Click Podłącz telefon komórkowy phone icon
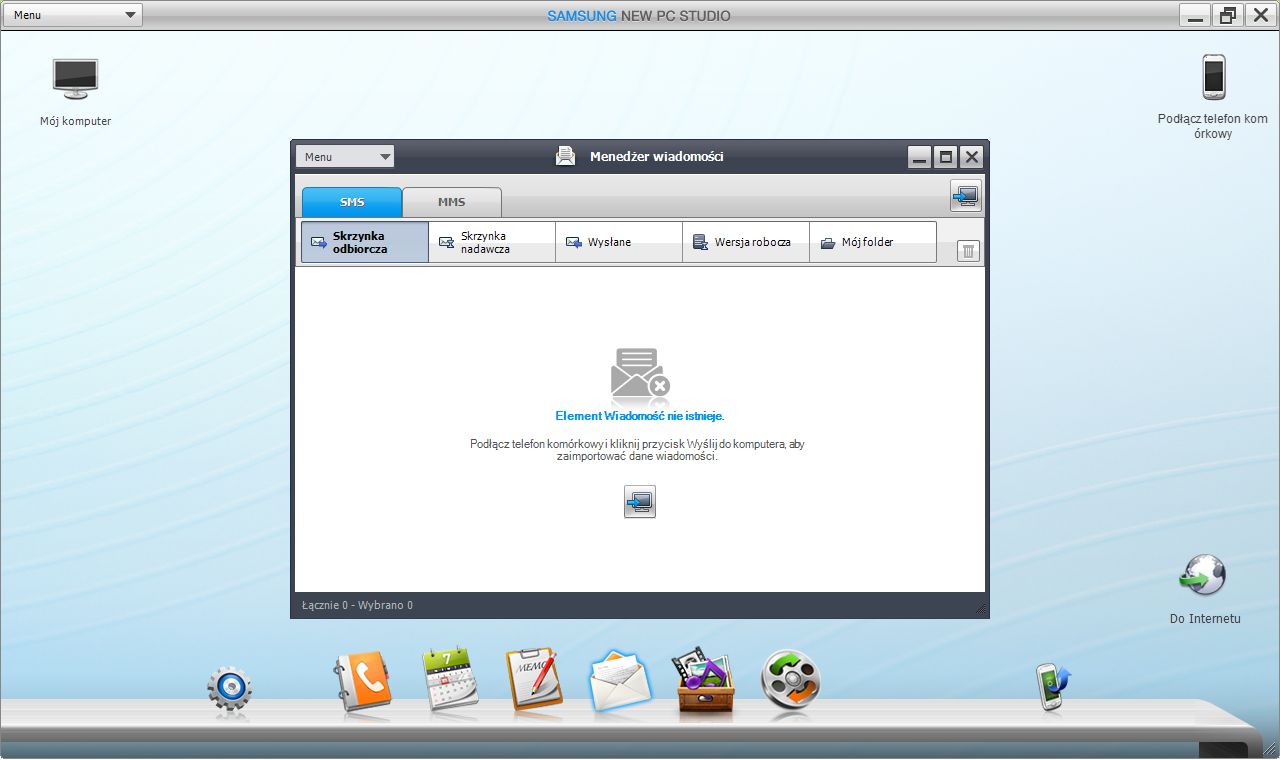This screenshot has width=1280, height=760. [1213, 77]
